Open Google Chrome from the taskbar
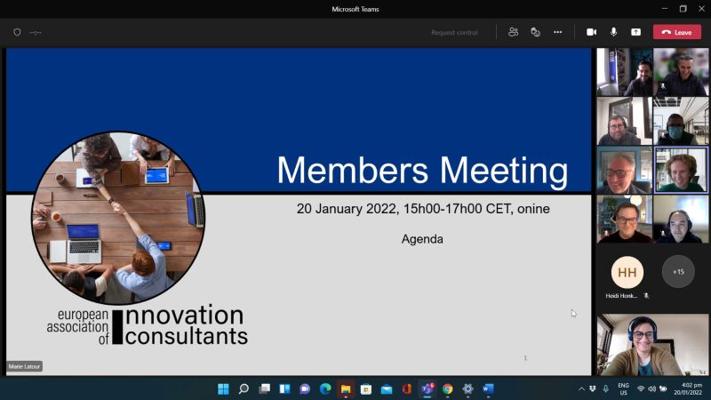Screen dimensions: 711x400 point(447,389)
